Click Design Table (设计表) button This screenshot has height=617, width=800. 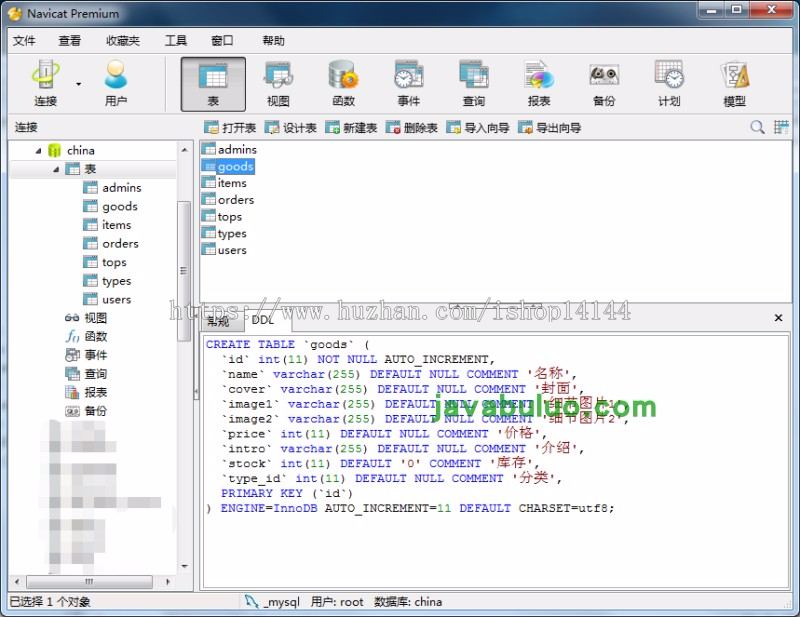(x=291, y=128)
